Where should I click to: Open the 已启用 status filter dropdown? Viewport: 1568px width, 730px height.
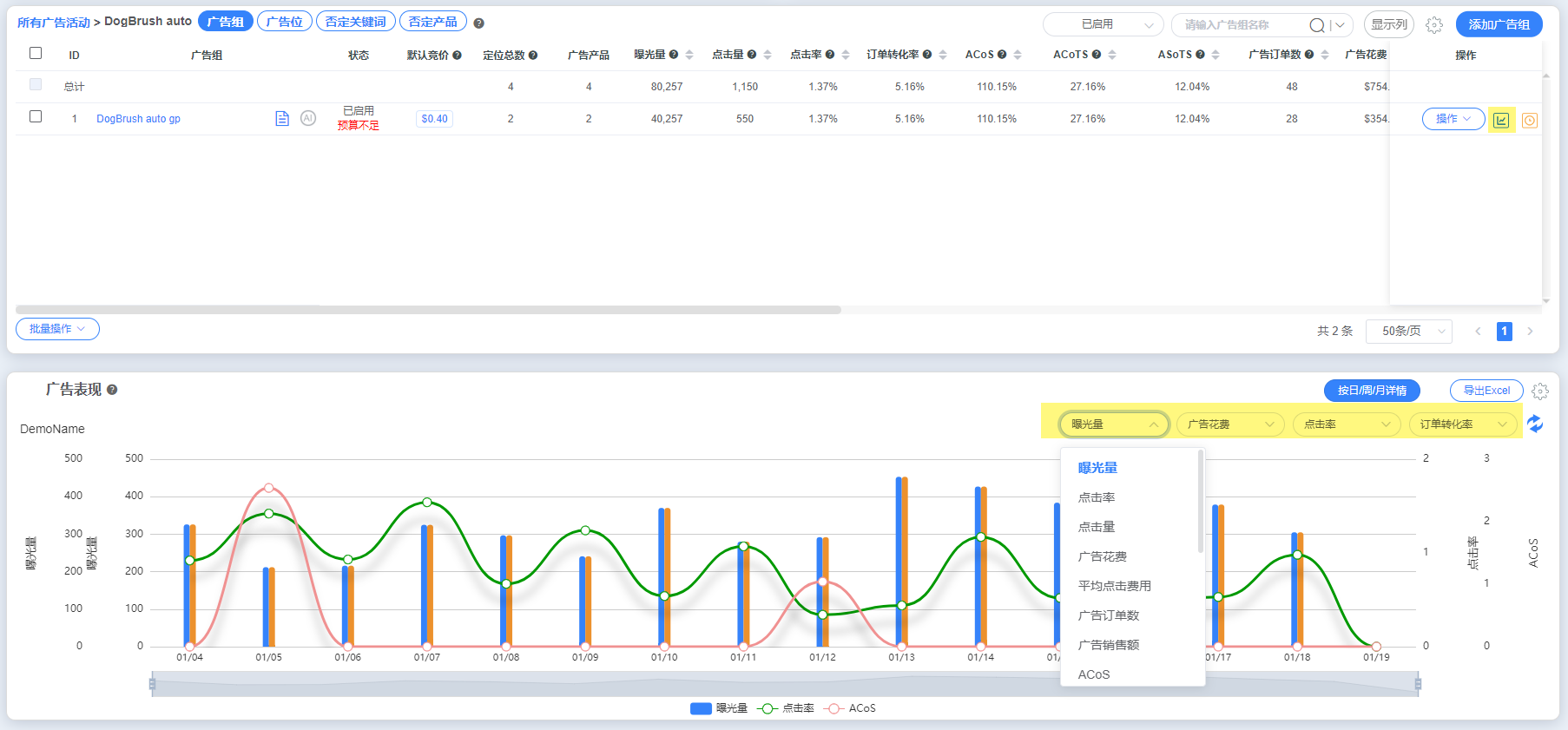(1103, 24)
